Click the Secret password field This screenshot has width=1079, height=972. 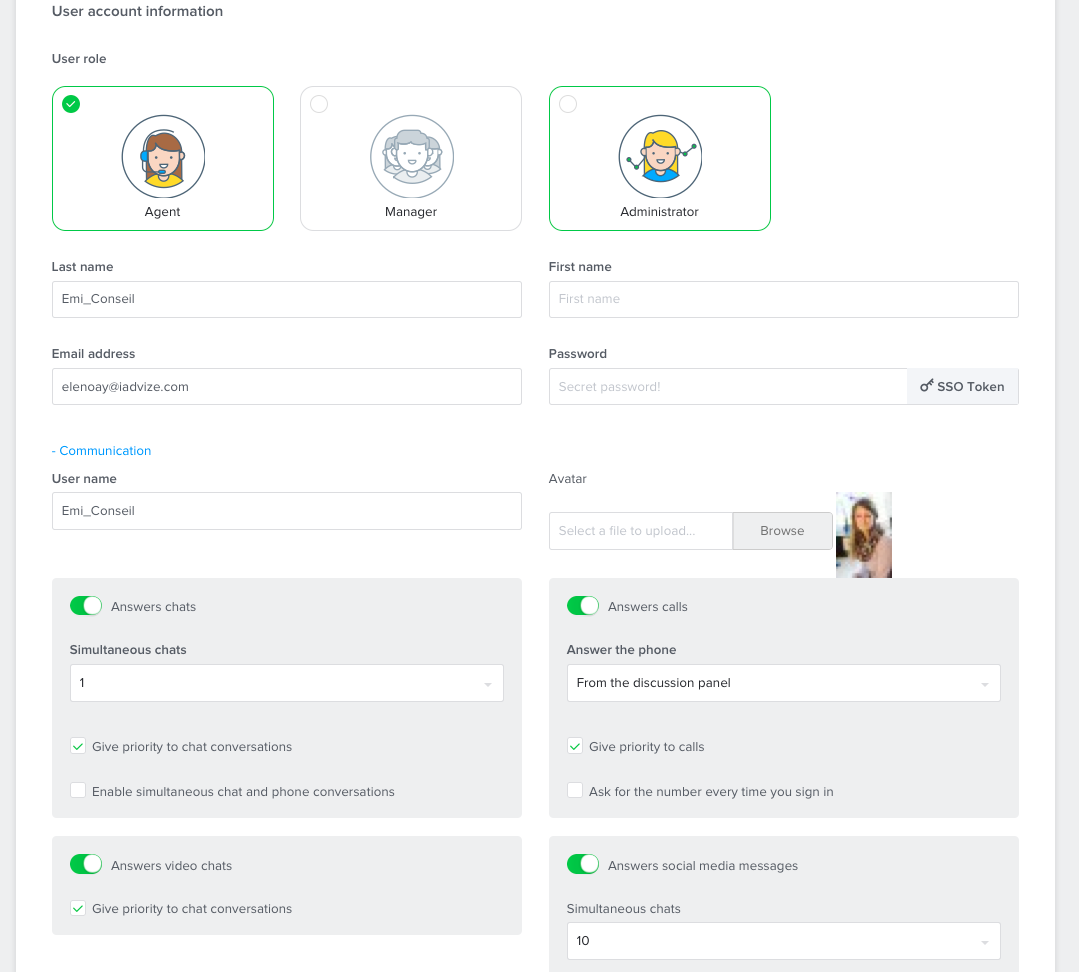tap(728, 387)
